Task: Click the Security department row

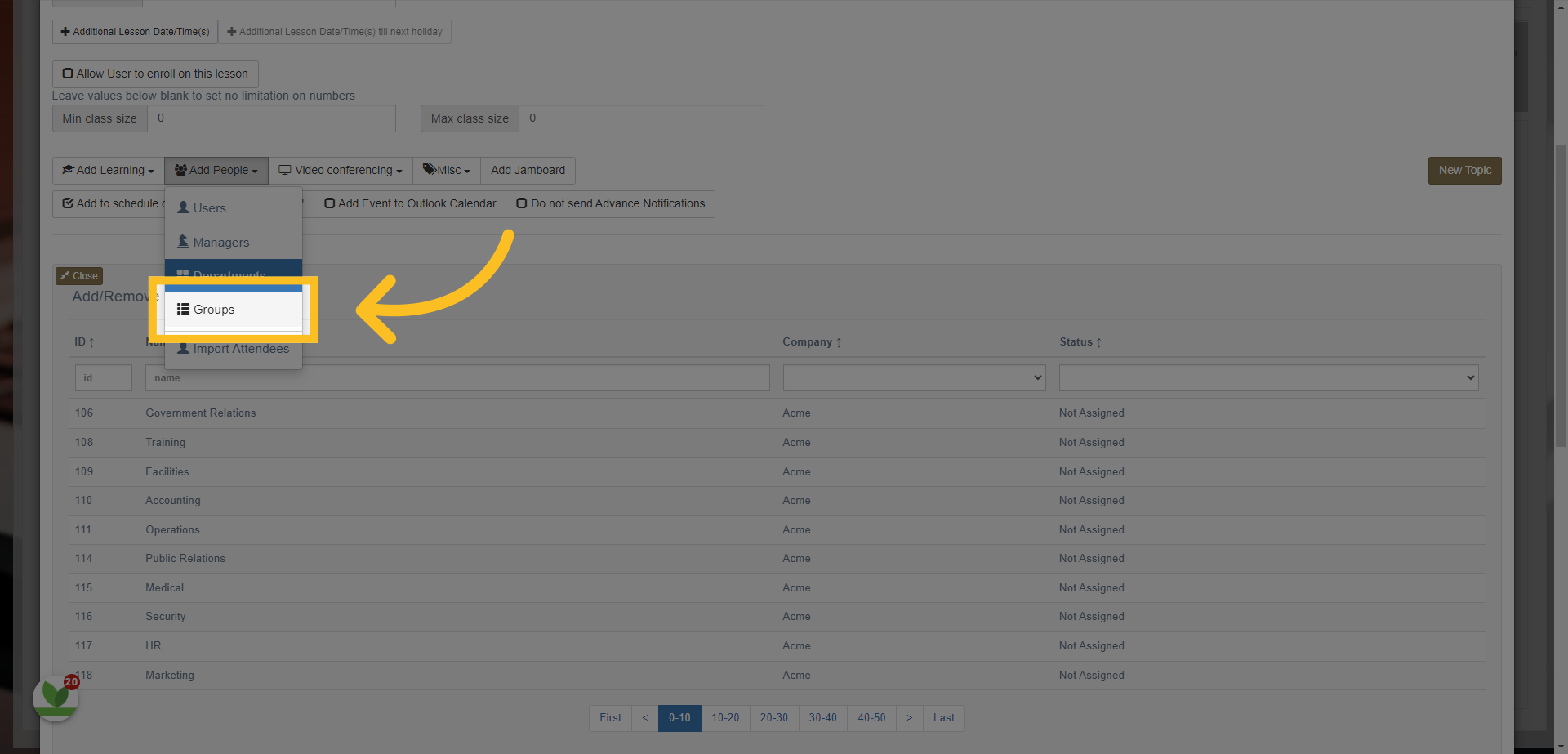Action: [777, 617]
